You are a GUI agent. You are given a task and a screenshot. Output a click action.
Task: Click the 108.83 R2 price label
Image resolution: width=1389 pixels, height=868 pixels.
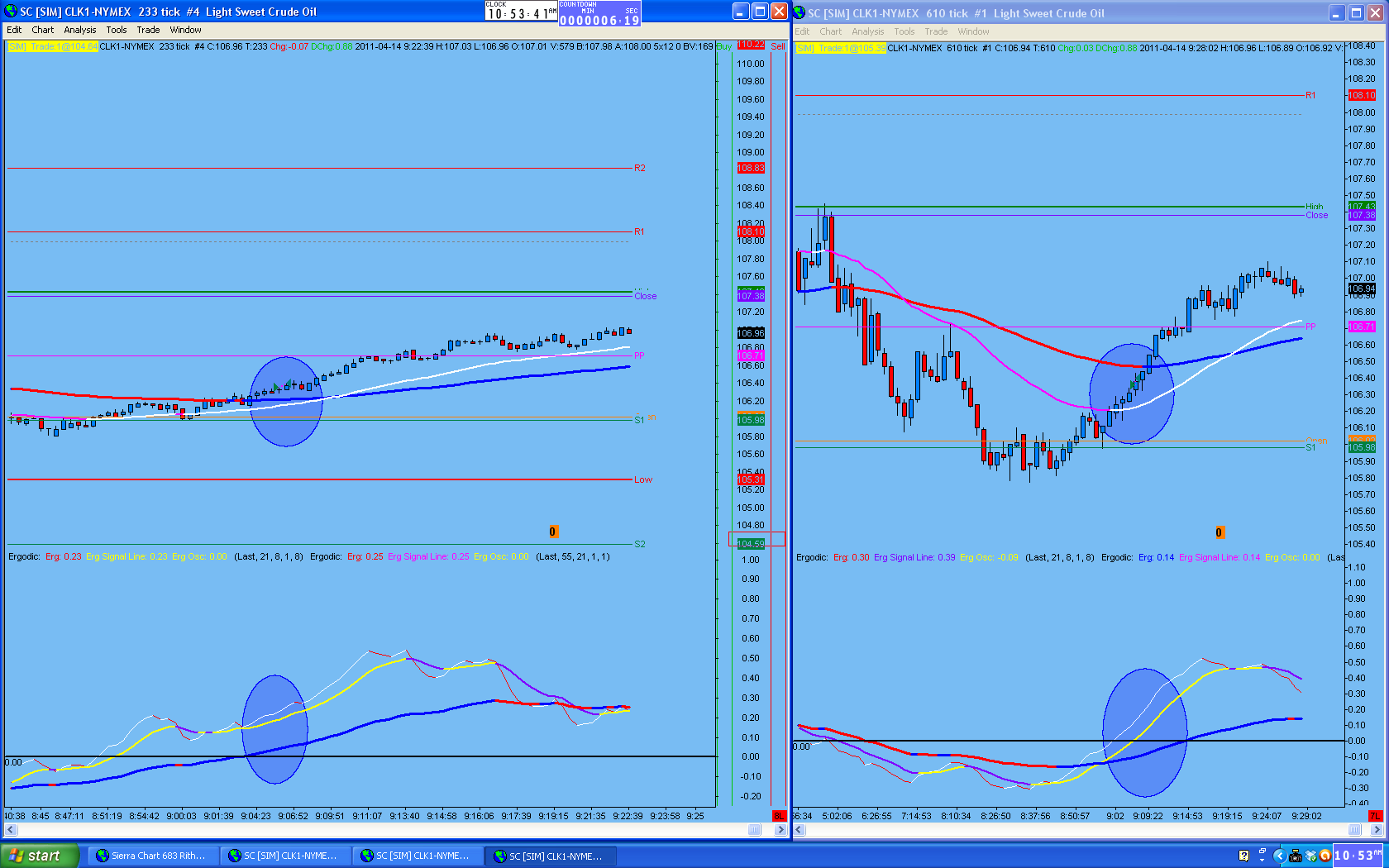[751, 168]
